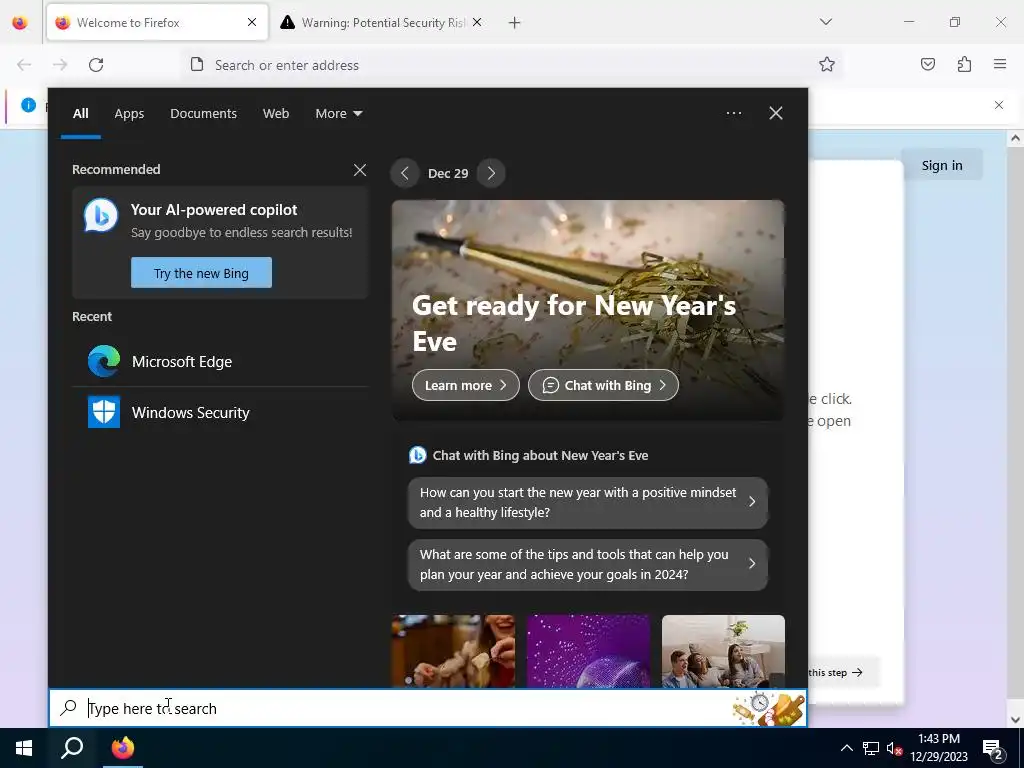Close the Security Risk warning tab

coord(477,22)
